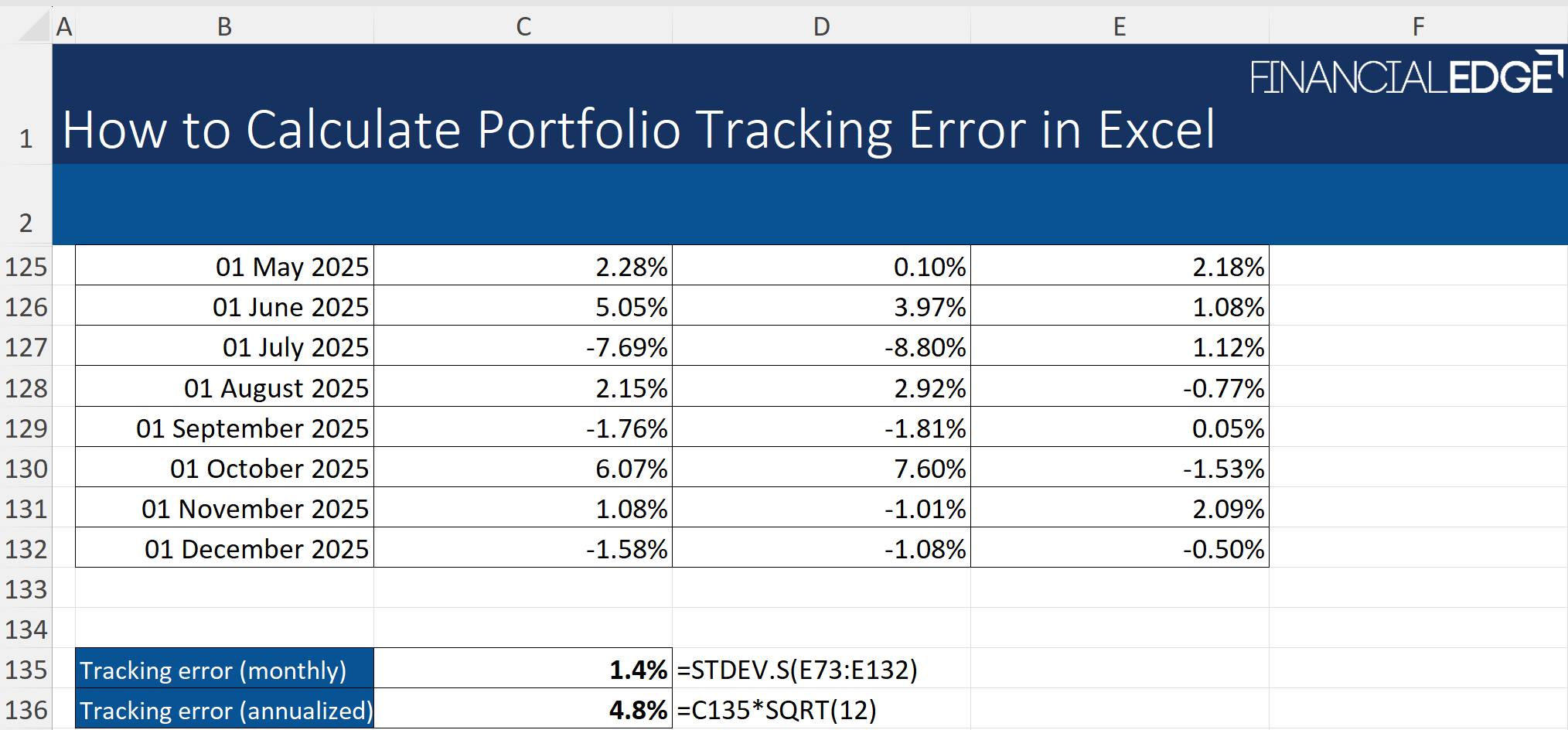Image resolution: width=1568 pixels, height=730 pixels.
Task: Click the STDEV.S formula text cell
Action: point(798,670)
